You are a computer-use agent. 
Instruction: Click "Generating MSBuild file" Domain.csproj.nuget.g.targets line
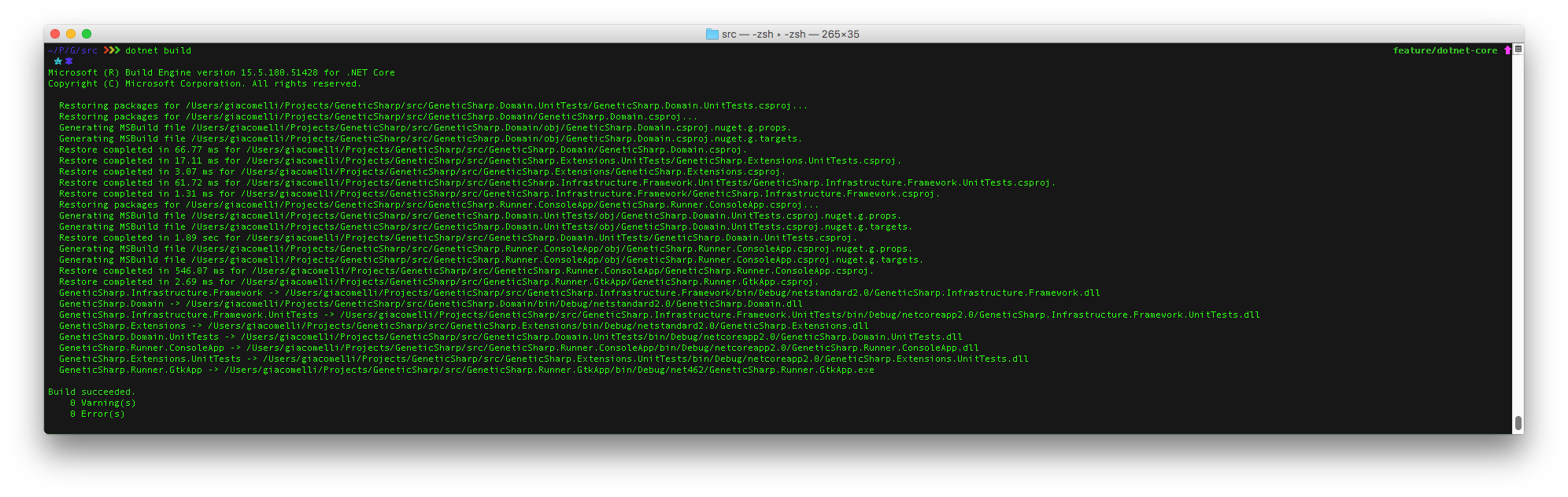[431, 138]
